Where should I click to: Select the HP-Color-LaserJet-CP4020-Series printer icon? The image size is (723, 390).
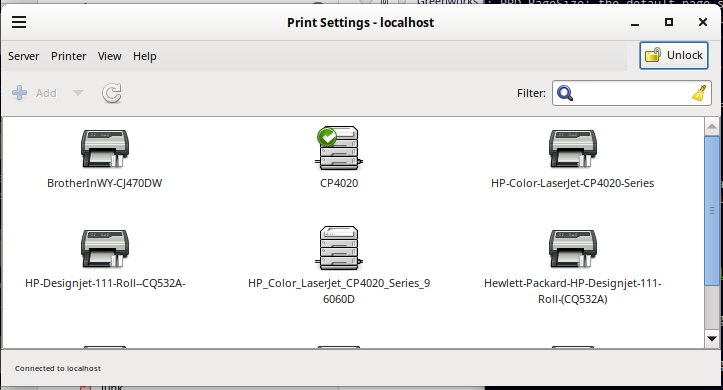[573, 148]
